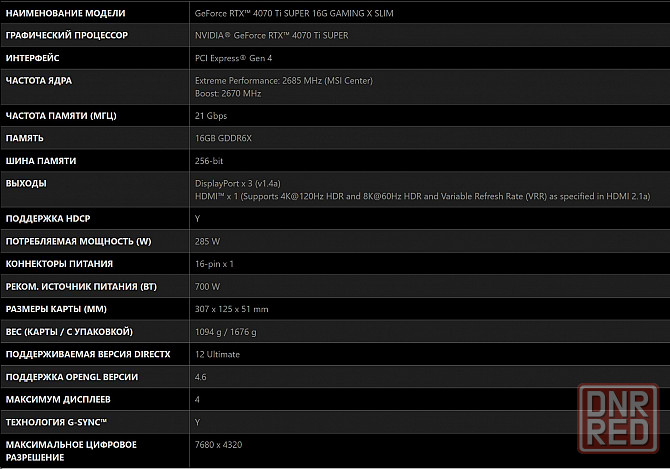Click the 16-pin x 1 connector value
The width and height of the screenshot is (670, 469).
pyautogui.click(x=214, y=264)
